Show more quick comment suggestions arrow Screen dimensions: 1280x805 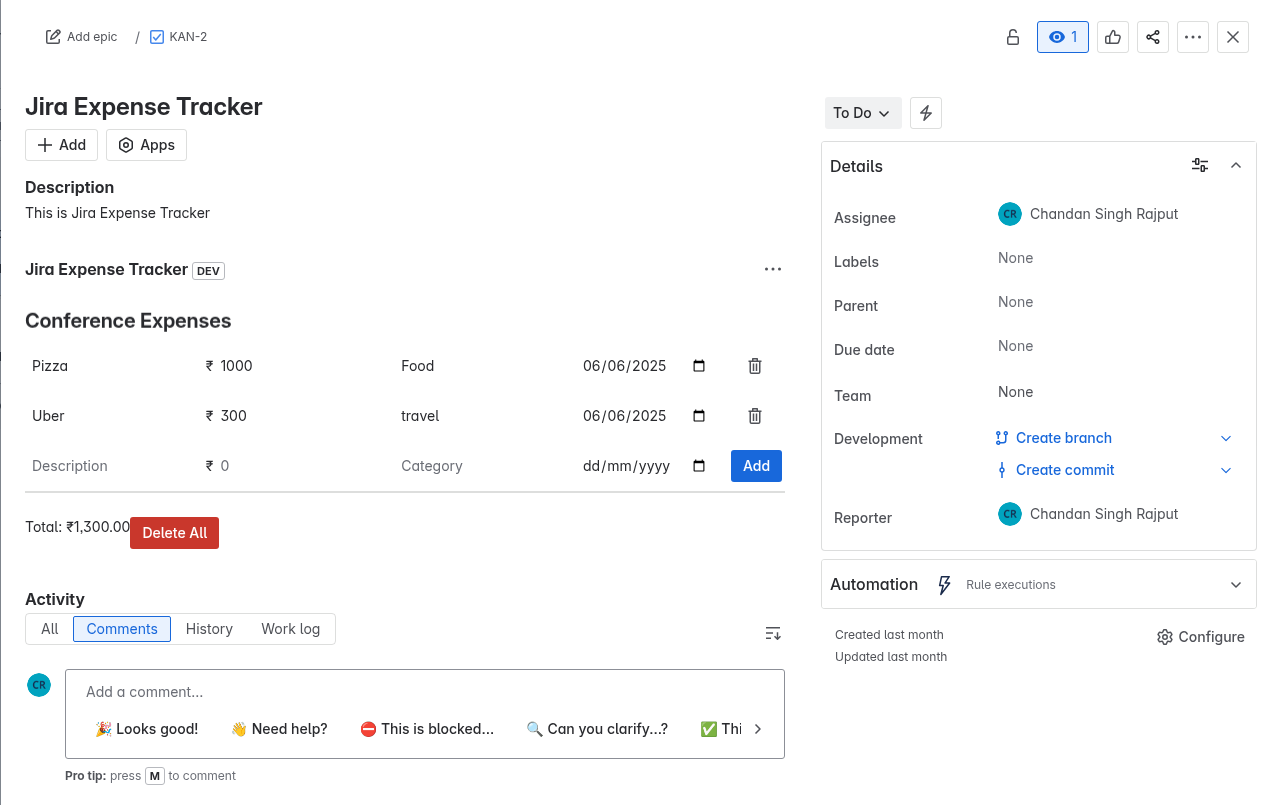pyautogui.click(x=758, y=729)
